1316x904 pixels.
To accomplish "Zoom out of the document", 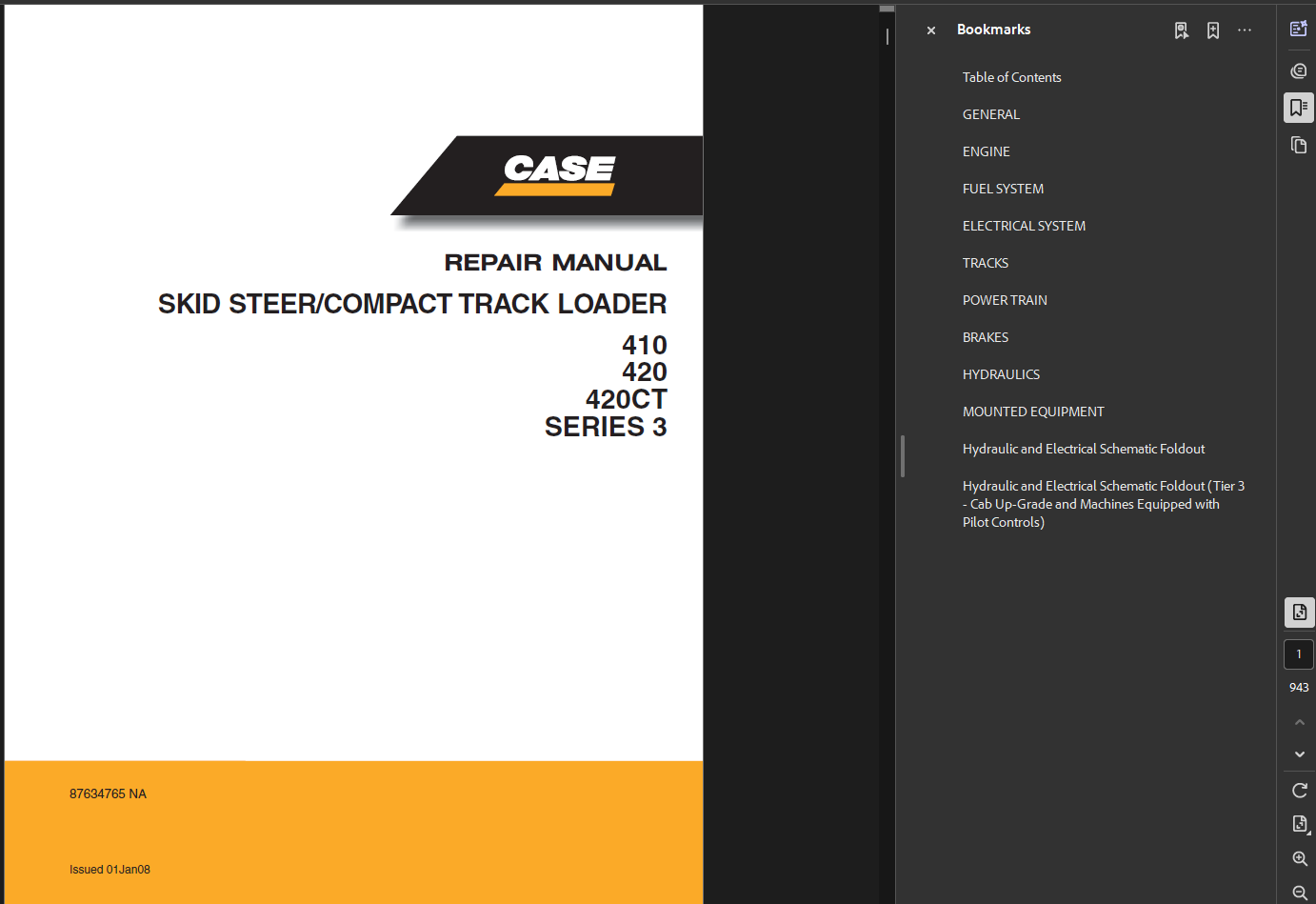I will click(x=1300, y=893).
